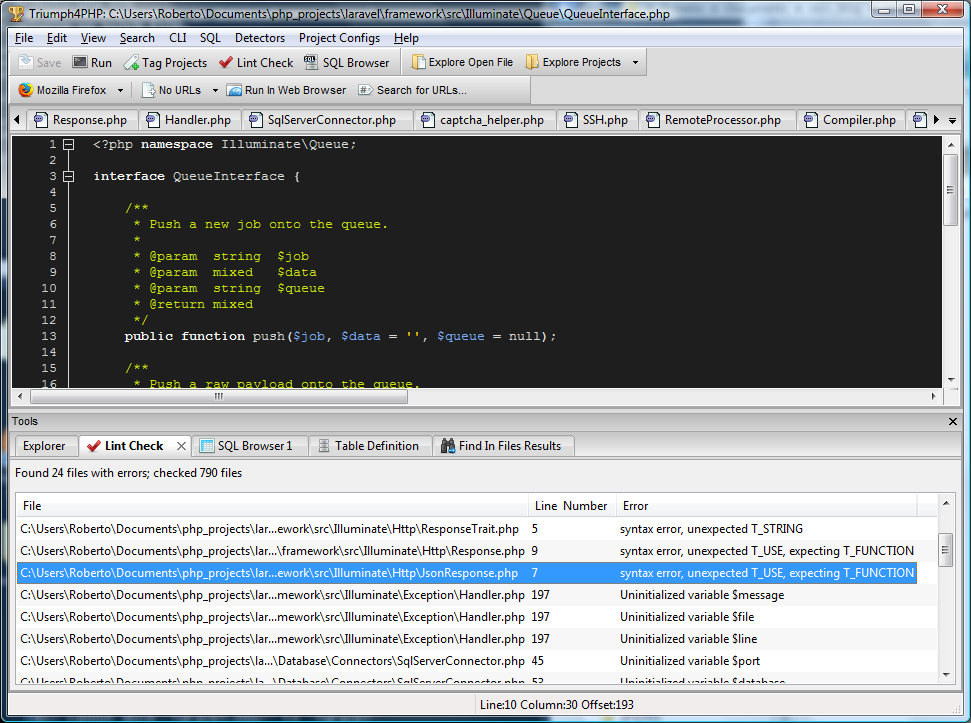Select the Uninitialized variable $port row

tap(467, 661)
